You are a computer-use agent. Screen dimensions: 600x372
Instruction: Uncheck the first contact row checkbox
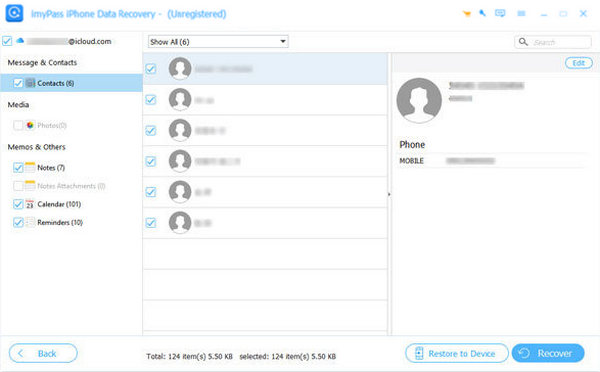click(151, 69)
